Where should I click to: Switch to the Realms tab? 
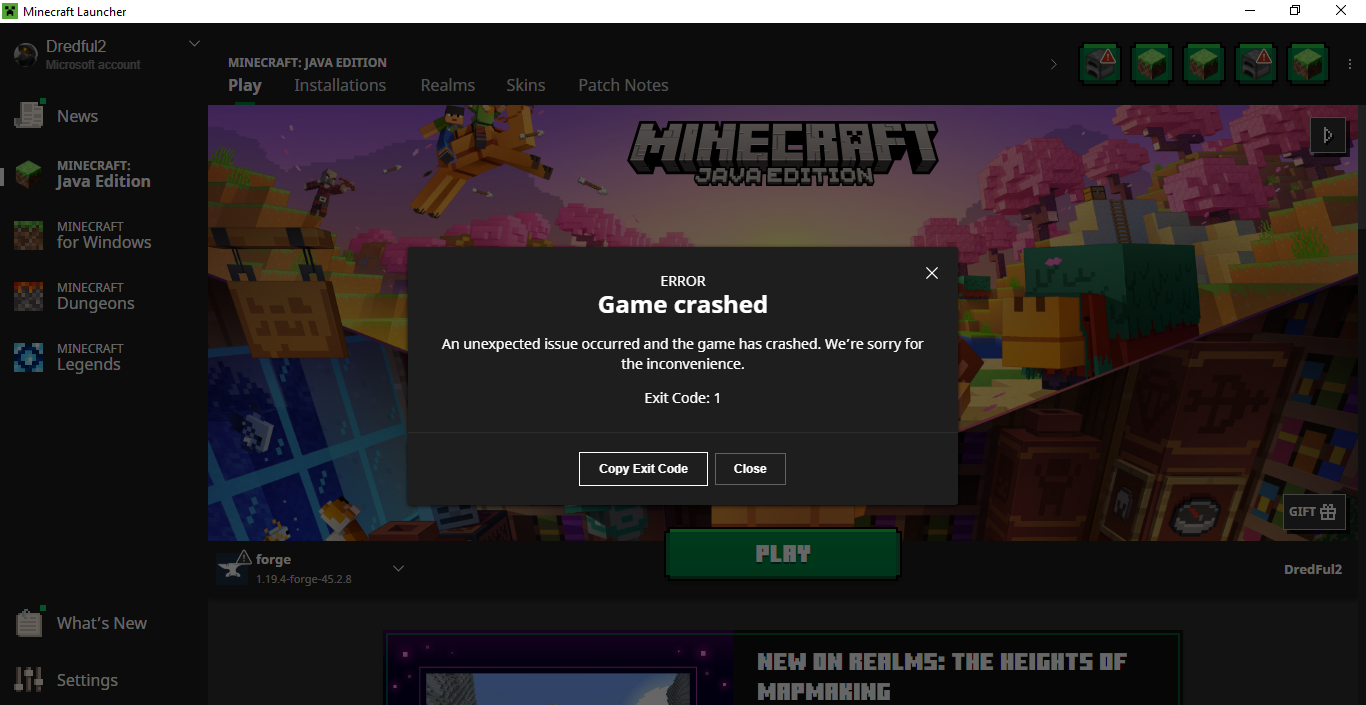(448, 85)
